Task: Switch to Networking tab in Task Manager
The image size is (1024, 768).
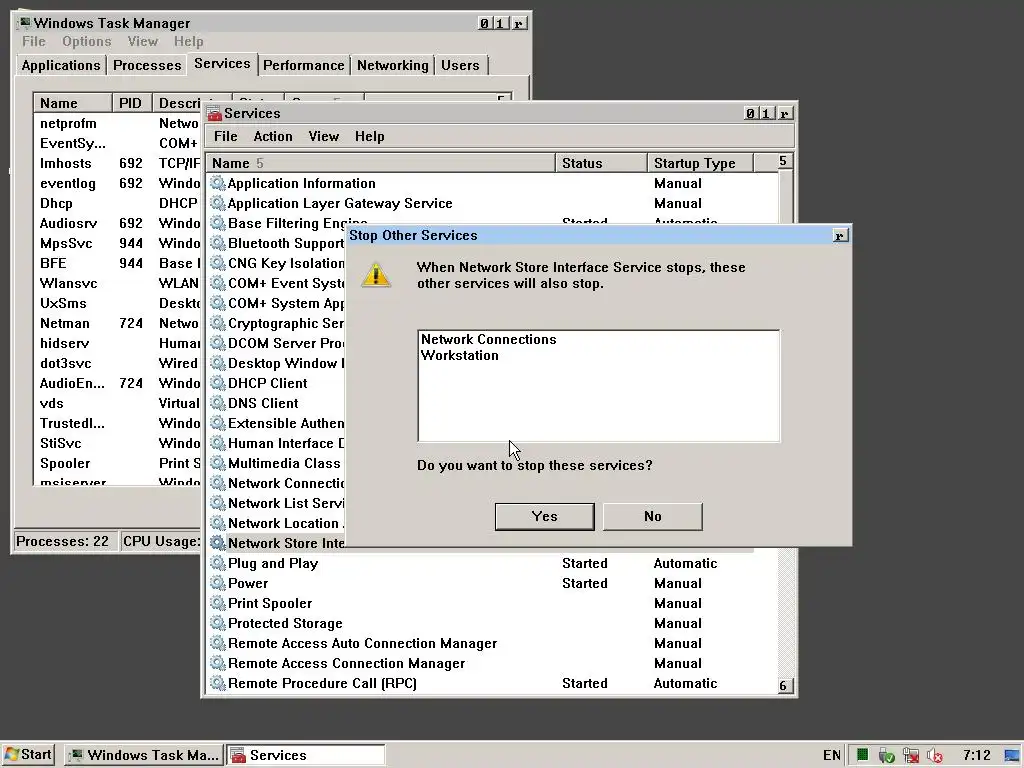Action: click(392, 65)
